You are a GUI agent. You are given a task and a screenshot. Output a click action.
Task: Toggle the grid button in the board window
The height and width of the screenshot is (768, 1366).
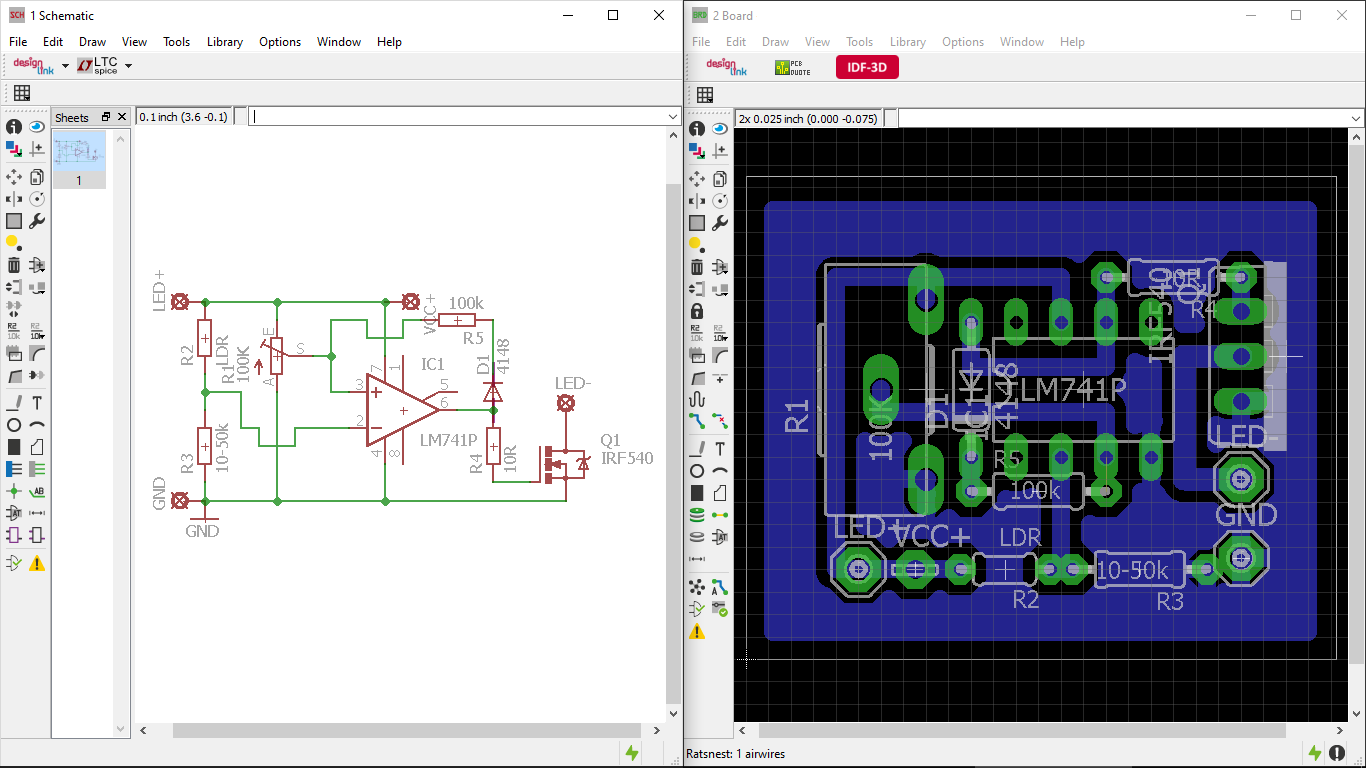click(705, 95)
